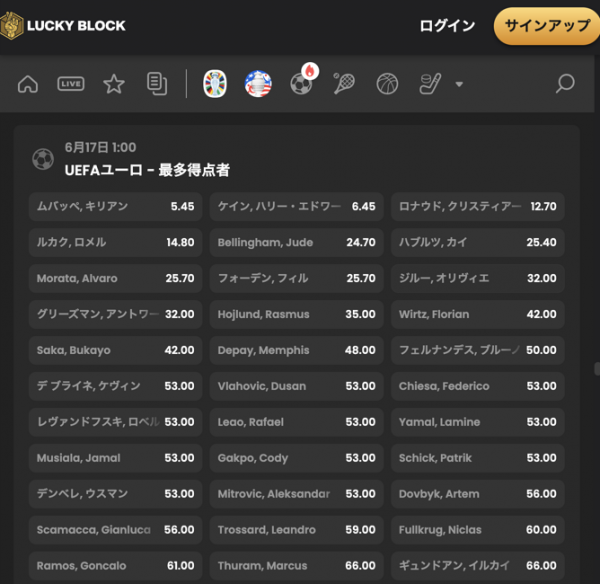Select グリーズマン, アントワー at 32.00
Image resolution: width=600 pixels, height=584 pixels.
coord(115,314)
